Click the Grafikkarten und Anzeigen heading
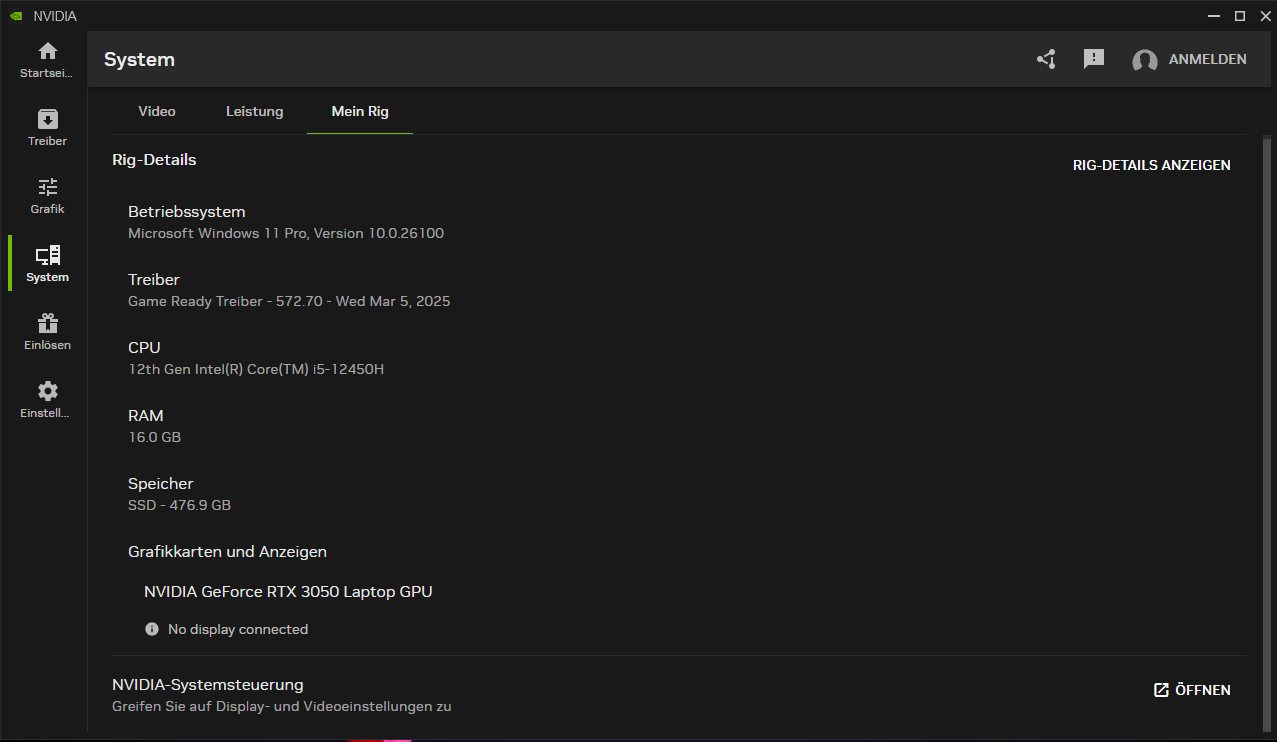 (x=227, y=551)
